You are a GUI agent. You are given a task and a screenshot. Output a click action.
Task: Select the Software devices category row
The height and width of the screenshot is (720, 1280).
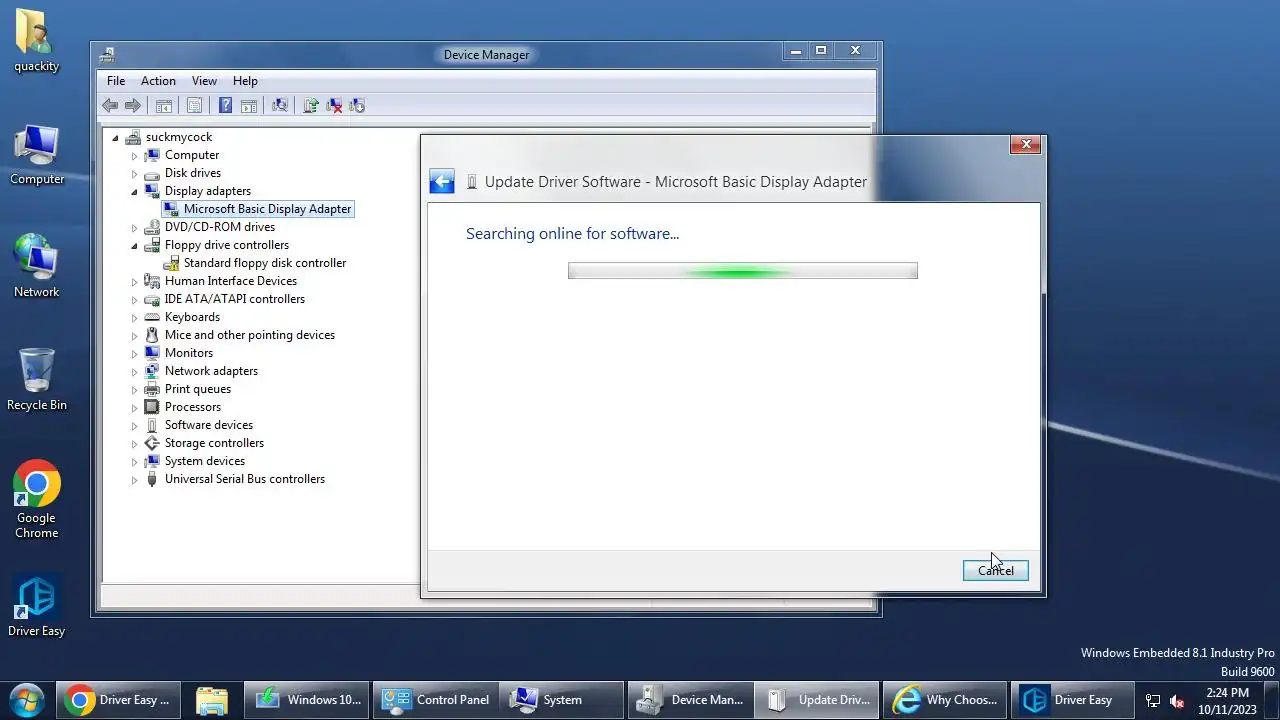click(209, 425)
